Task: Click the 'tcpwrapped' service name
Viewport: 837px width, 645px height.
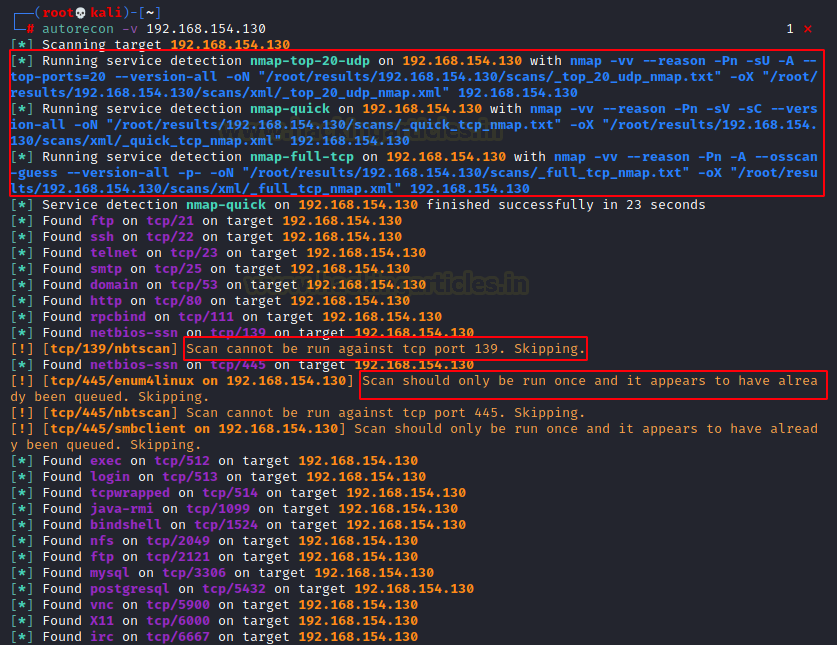Action: (130, 493)
